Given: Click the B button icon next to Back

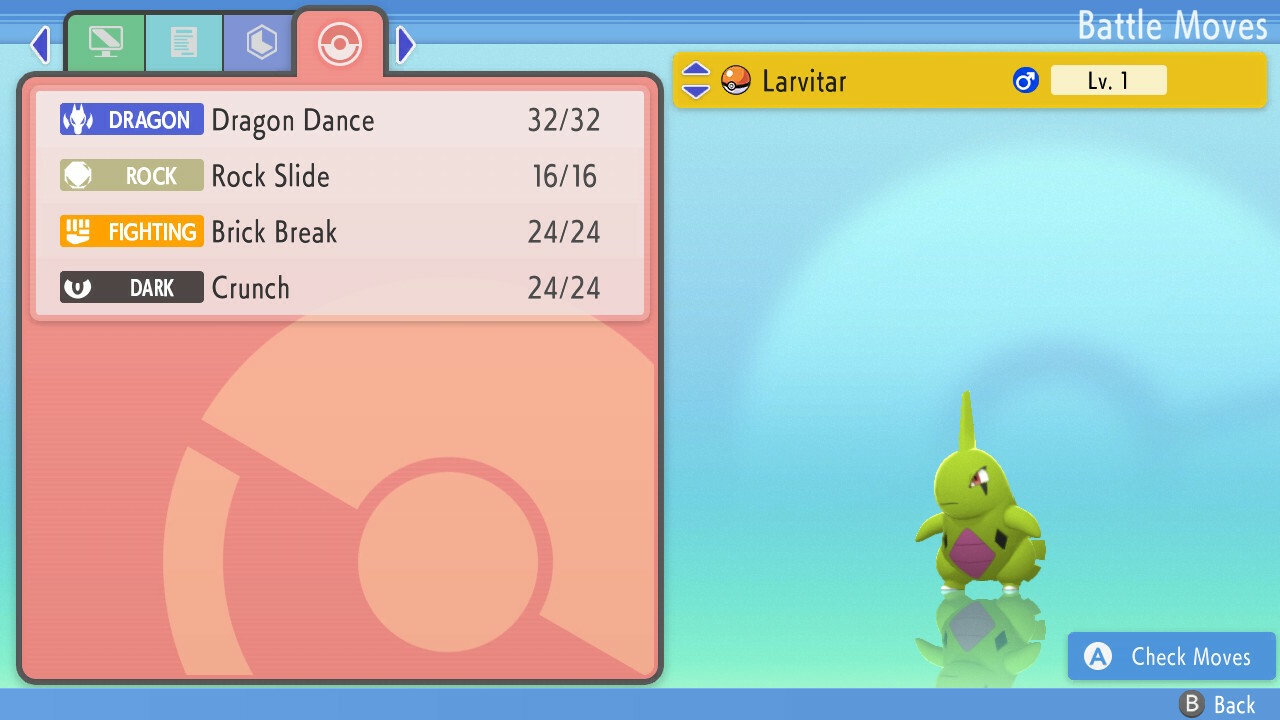Looking at the screenshot, I should pos(1190,704).
